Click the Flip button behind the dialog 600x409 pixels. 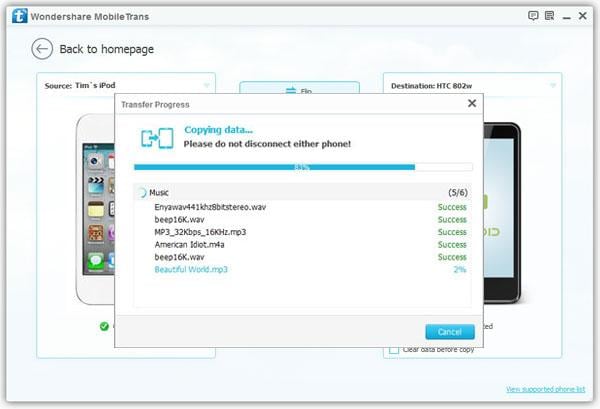click(299, 88)
